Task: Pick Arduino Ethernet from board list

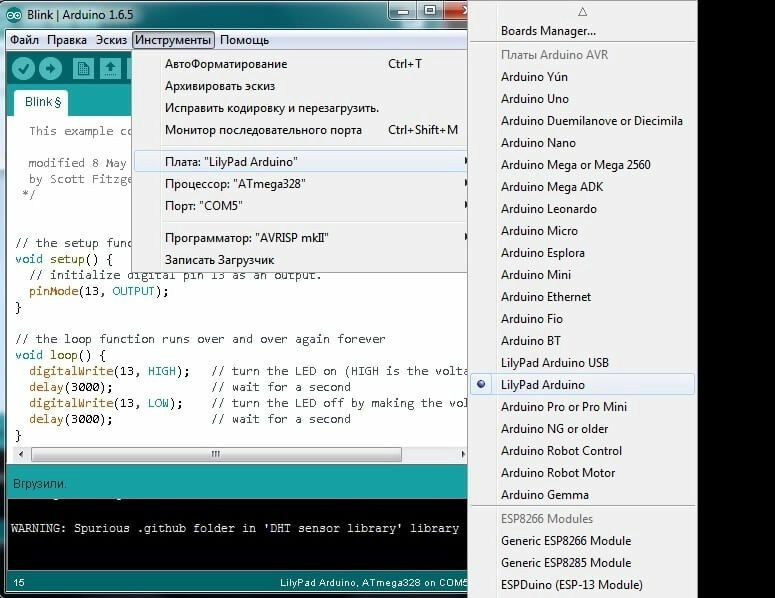Action: click(583, 297)
